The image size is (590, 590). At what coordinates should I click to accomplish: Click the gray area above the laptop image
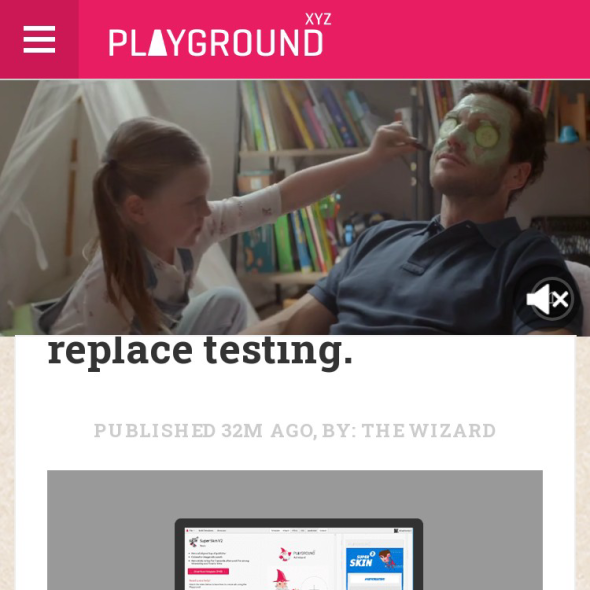[295, 494]
